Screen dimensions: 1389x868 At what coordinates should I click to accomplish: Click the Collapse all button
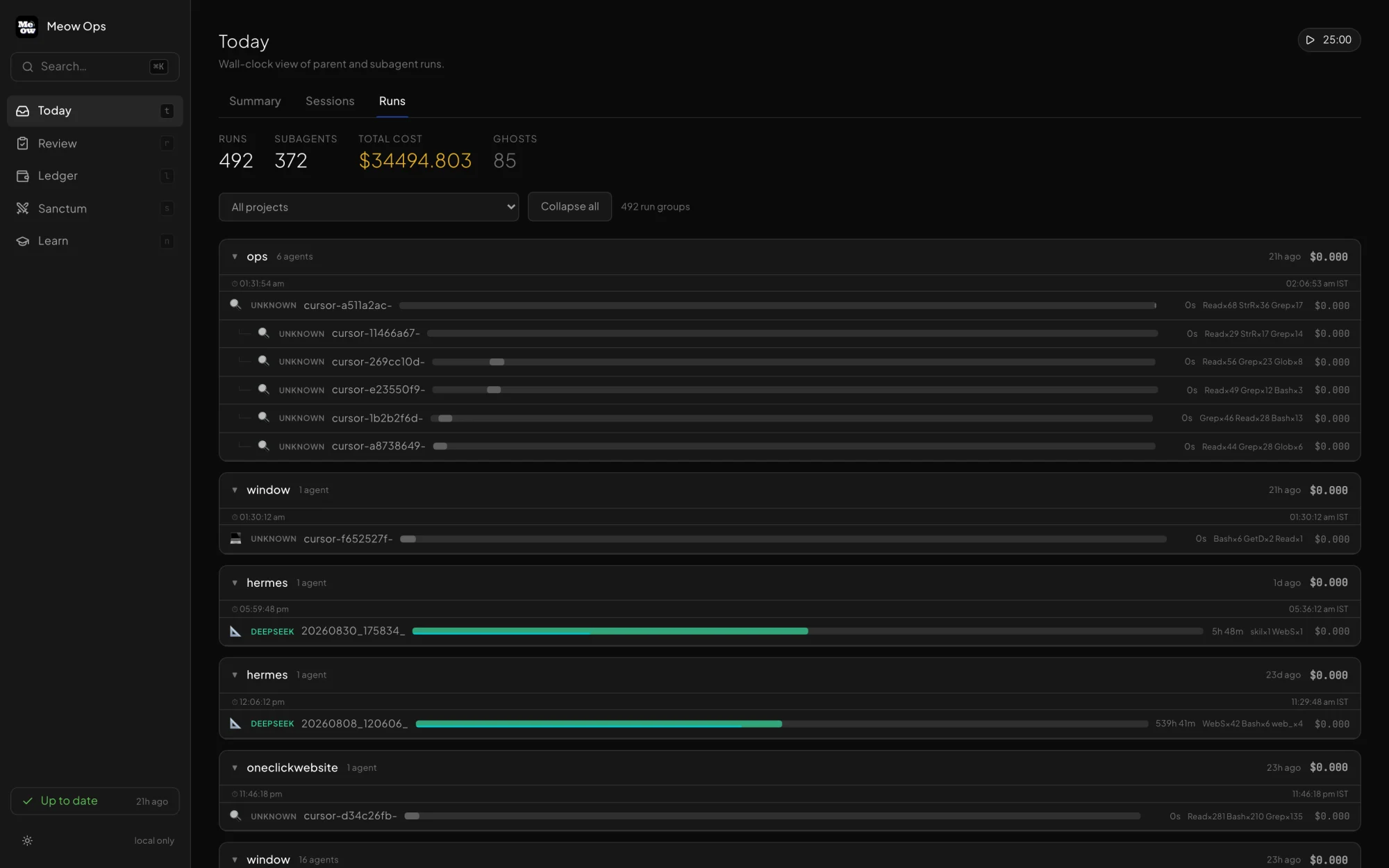[x=569, y=207]
